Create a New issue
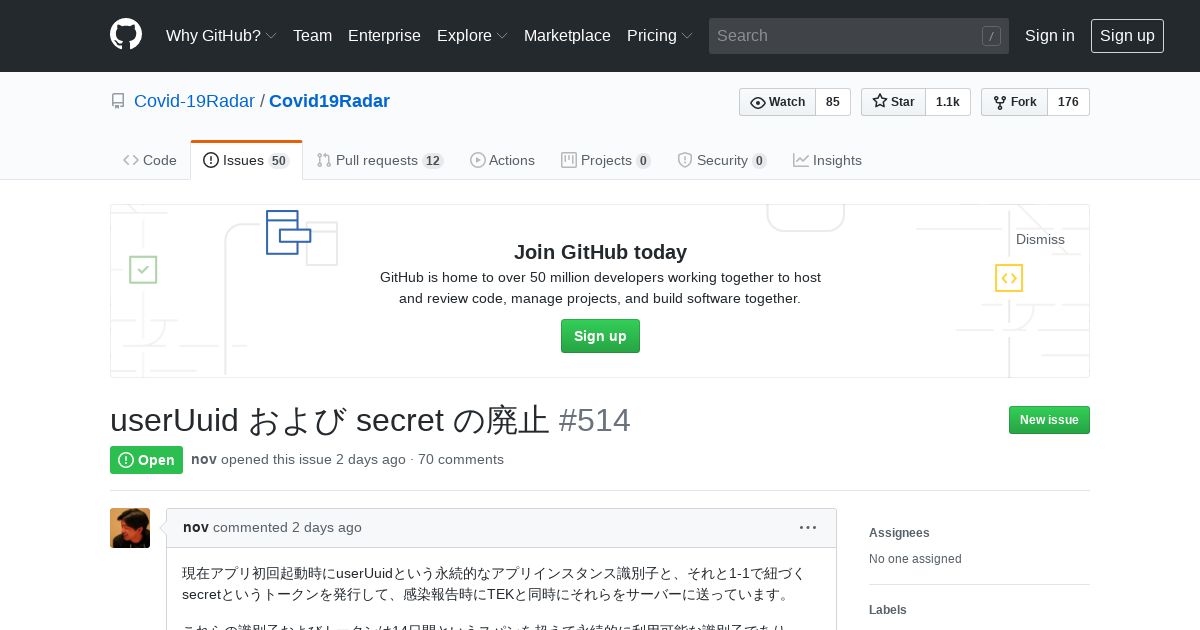Viewport: 1200px width, 630px height. [1049, 420]
